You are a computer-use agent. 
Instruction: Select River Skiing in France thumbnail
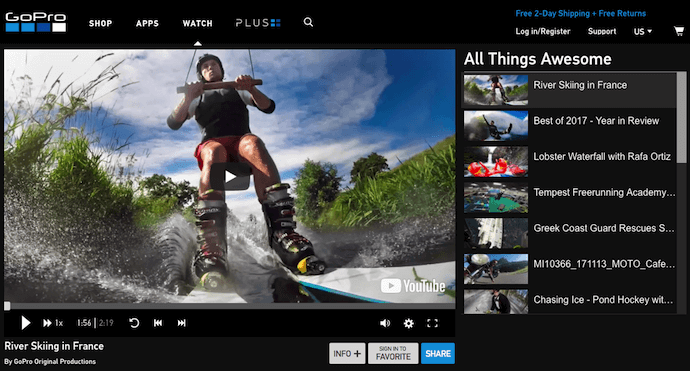[x=496, y=90]
